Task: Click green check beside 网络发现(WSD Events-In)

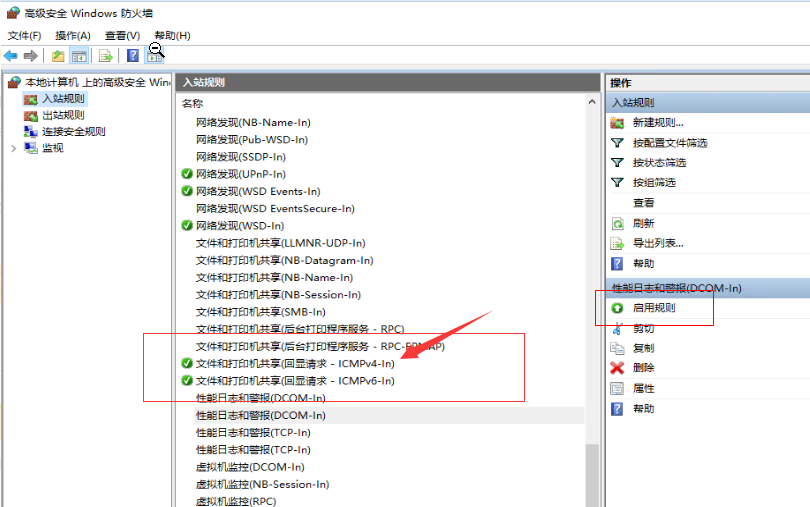Action: coord(187,191)
